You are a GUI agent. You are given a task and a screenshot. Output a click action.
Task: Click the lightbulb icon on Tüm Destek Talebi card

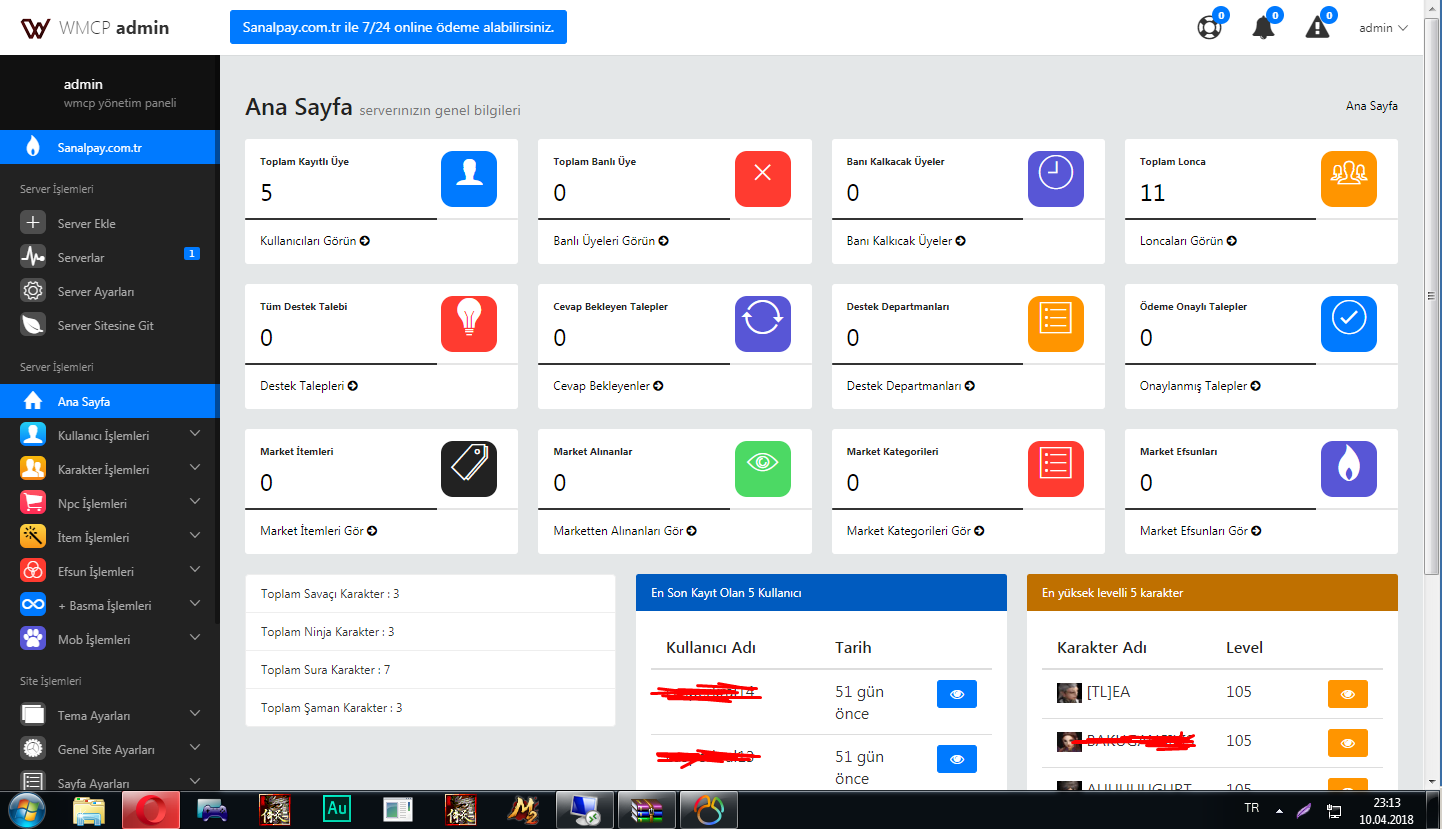coord(469,324)
